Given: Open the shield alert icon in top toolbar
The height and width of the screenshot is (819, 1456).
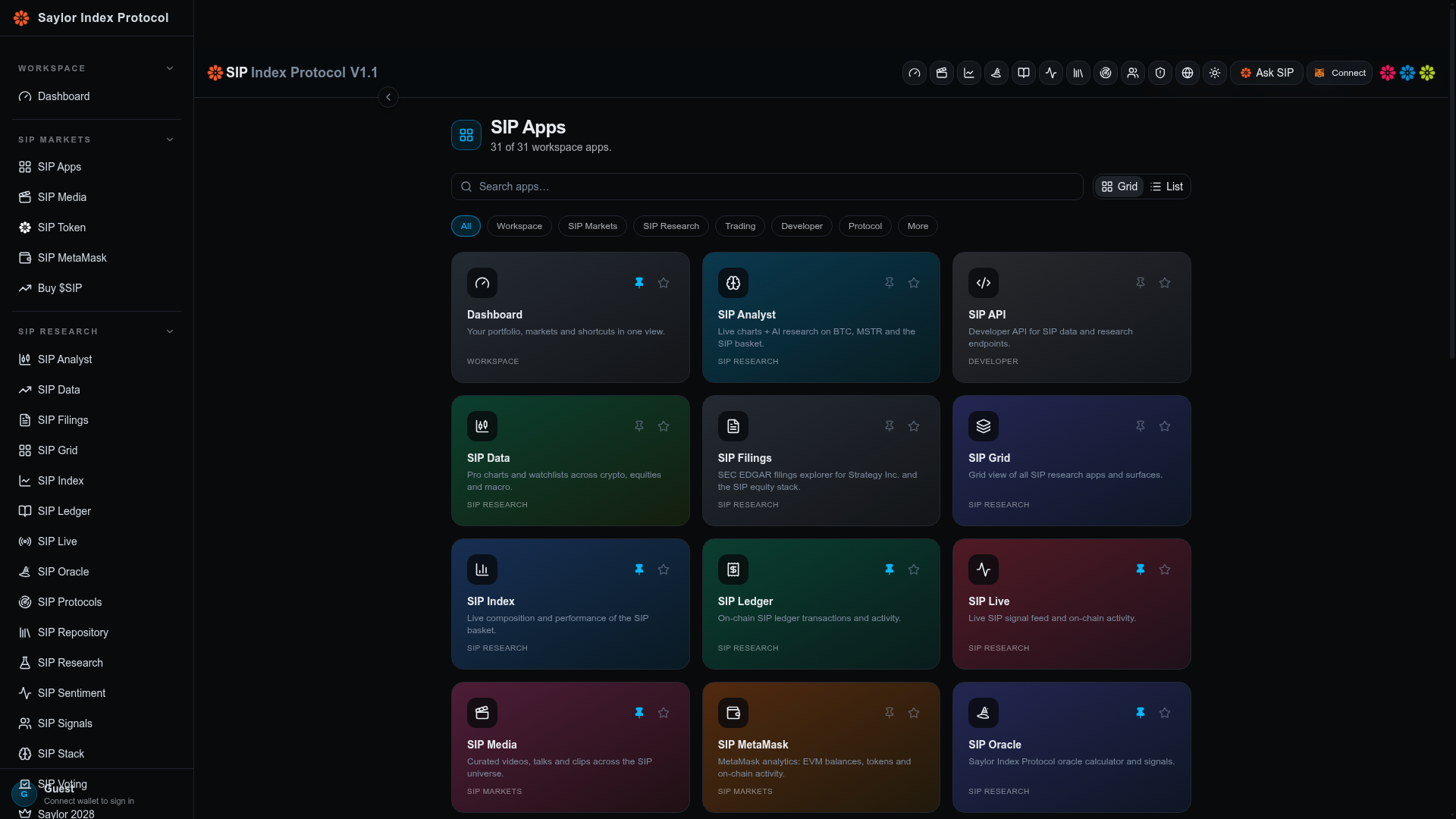Looking at the screenshot, I should coord(1160,73).
